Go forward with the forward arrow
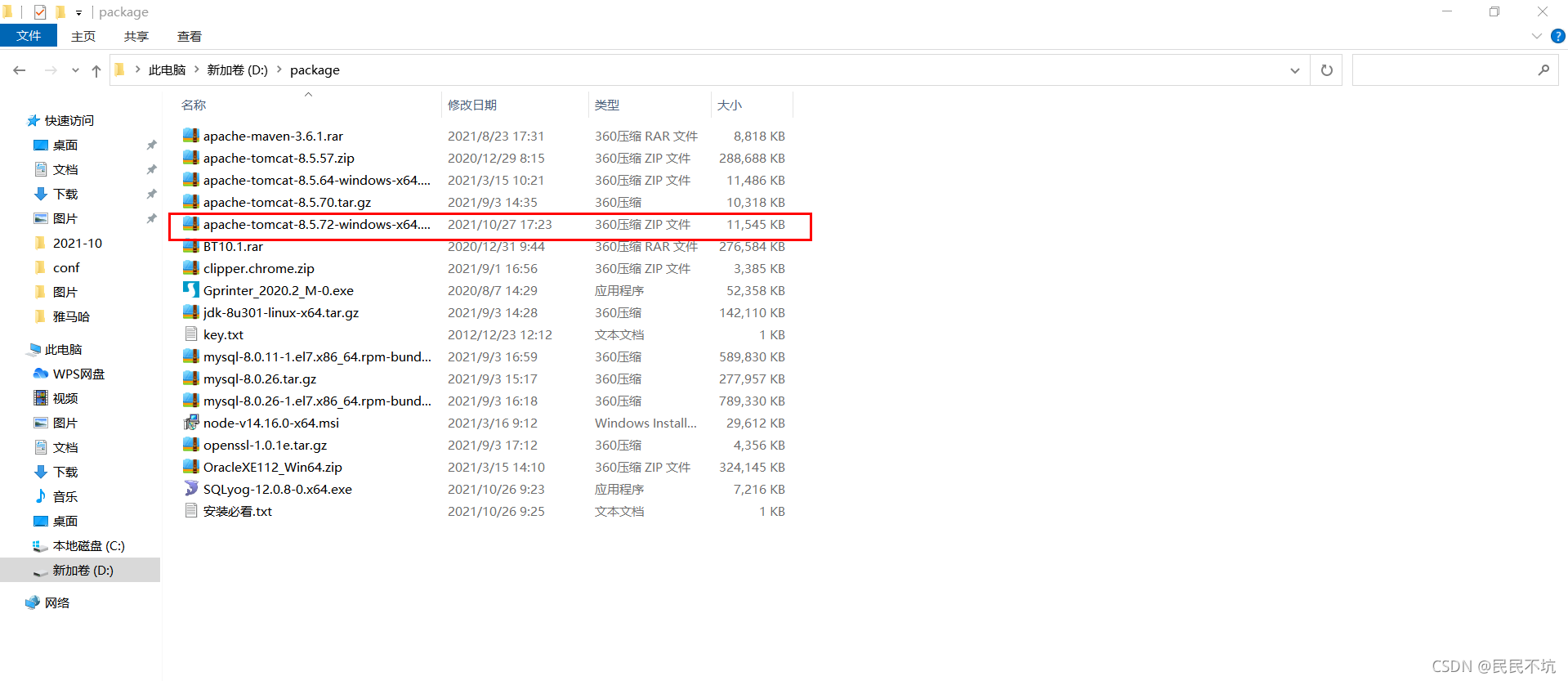Viewport: 1568px width, 681px height. coord(51,70)
